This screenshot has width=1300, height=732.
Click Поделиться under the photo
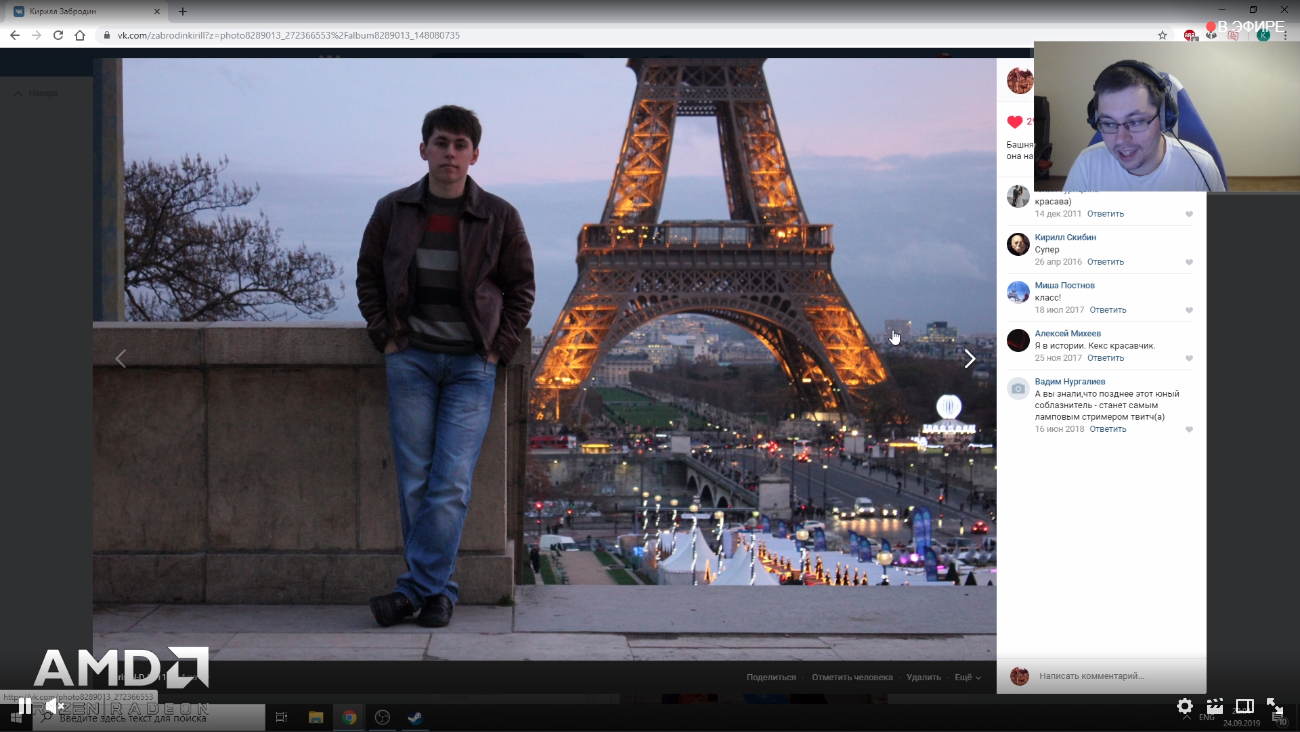tap(771, 677)
